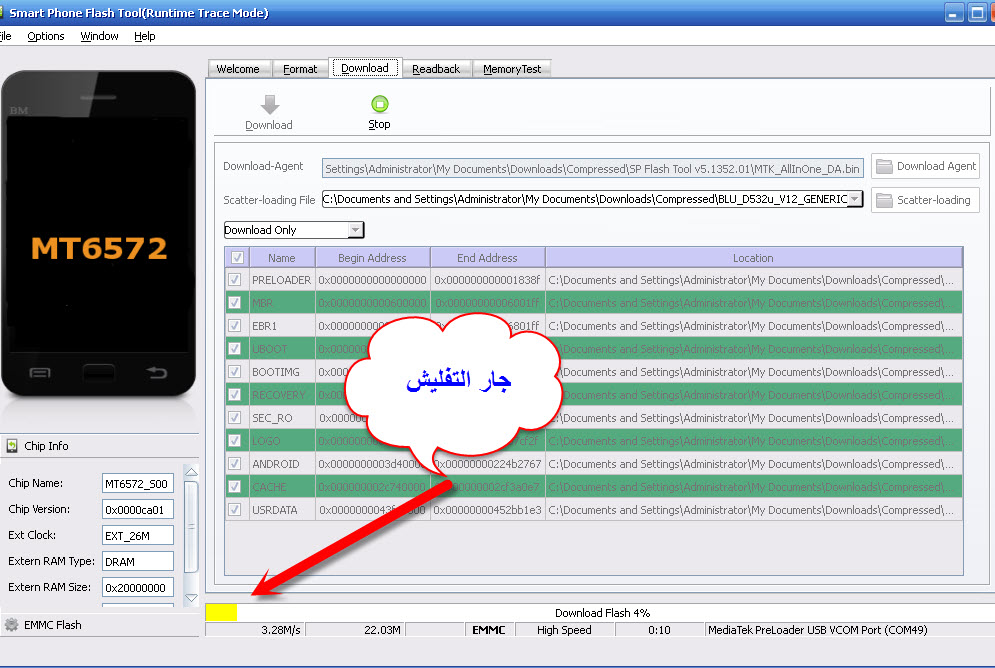The height and width of the screenshot is (668, 995).
Task: Click the Chip Name field MT6572_S00
Action: click(x=137, y=483)
